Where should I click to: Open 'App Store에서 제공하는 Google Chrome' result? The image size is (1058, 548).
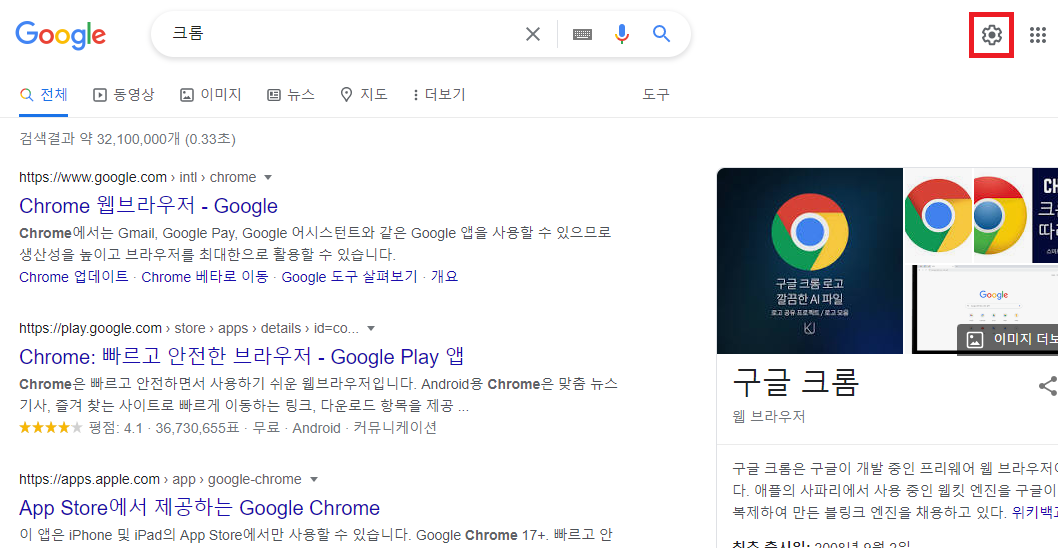click(x=200, y=508)
